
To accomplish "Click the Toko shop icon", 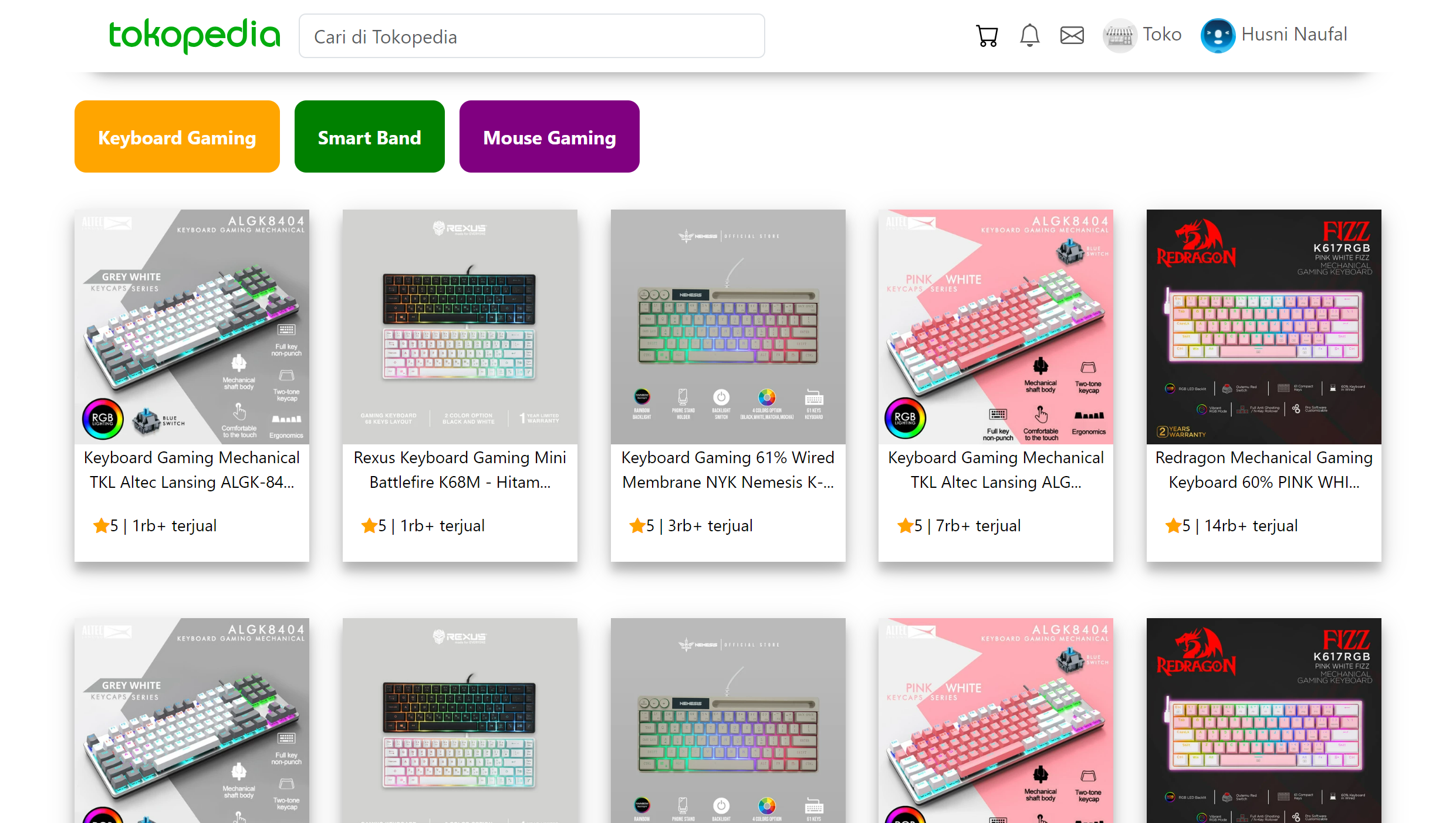I will coord(1120,35).
